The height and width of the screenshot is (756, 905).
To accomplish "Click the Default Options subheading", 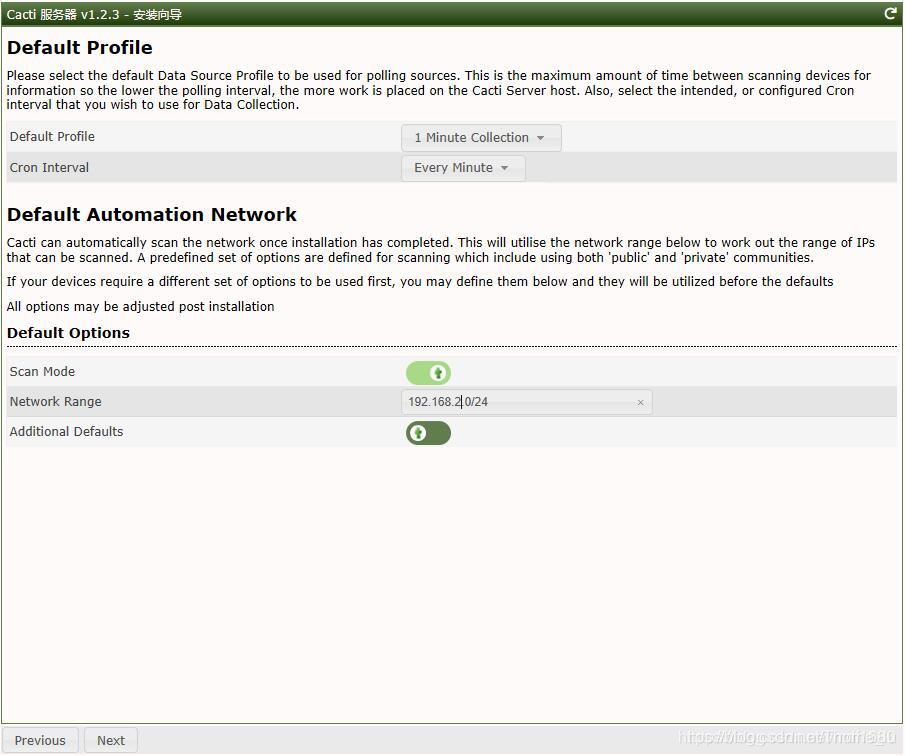I will point(69,333).
